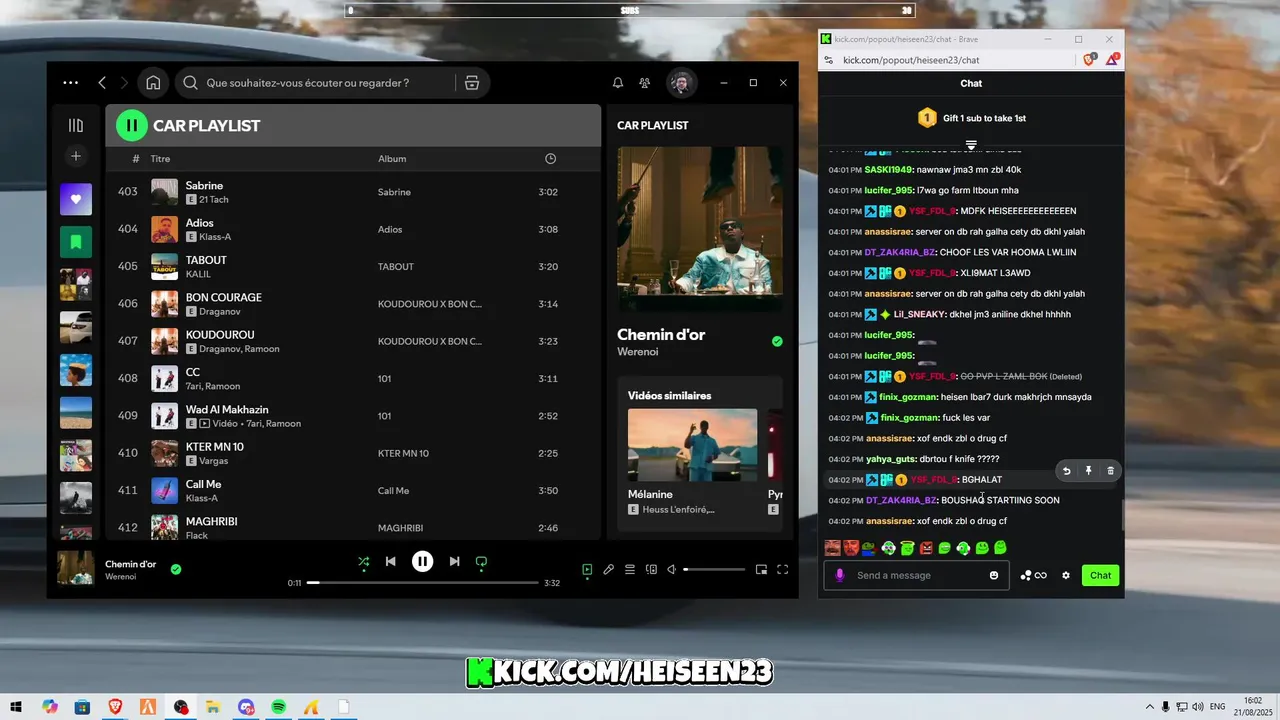Click username DT_ZAK4RIA_BZ in the BOUSHAQ message
The width and height of the screenshot is (1280, 720).
900,500
